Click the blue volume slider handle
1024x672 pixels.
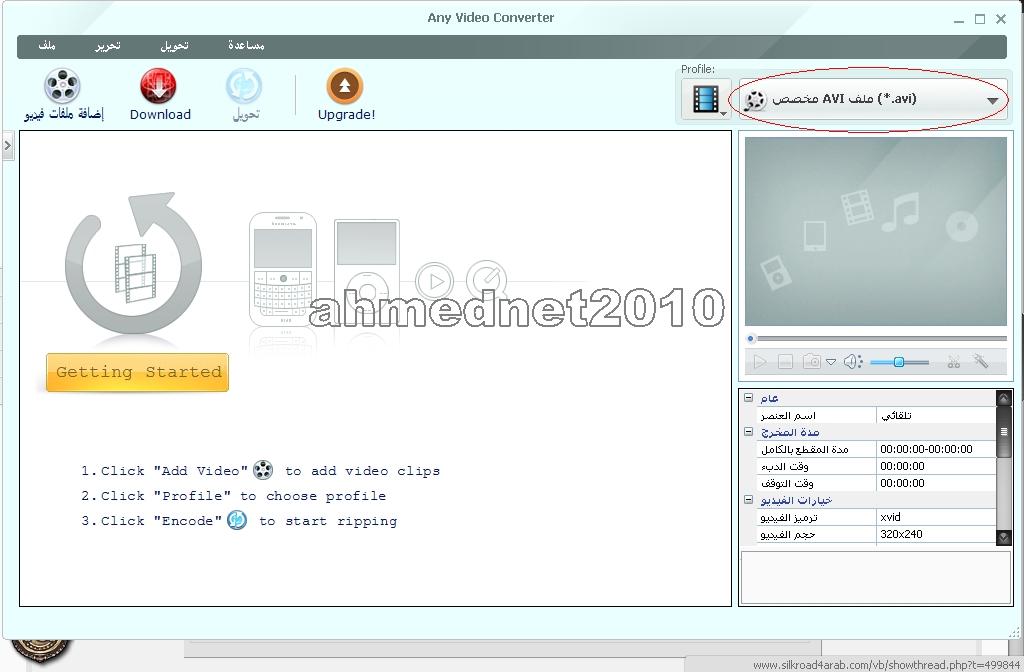[899, 362]
